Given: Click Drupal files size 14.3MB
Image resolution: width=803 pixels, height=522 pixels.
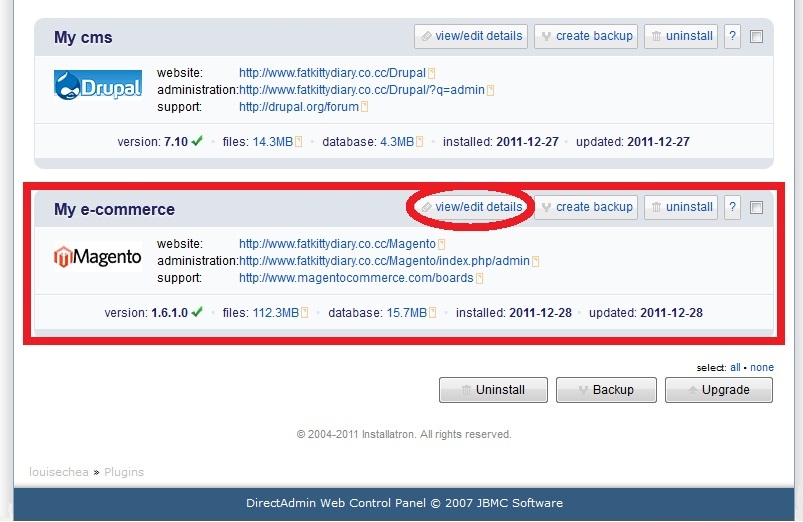Looking at the screenshot, I should coord(272,142).
